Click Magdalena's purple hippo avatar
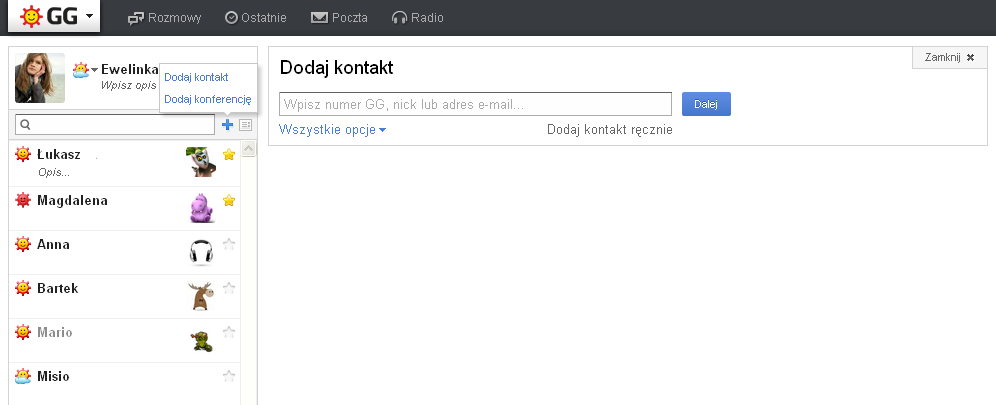 pyautogui.click(x=202, y=208)
